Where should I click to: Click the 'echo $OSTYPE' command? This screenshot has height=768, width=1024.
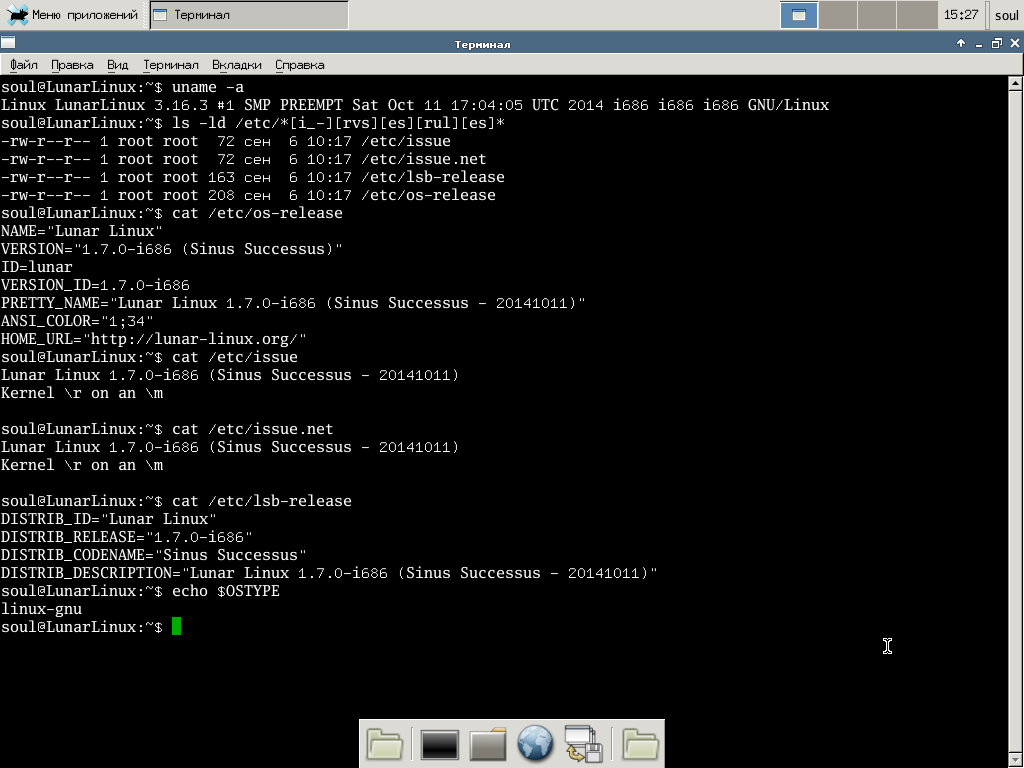pos(226,591)
